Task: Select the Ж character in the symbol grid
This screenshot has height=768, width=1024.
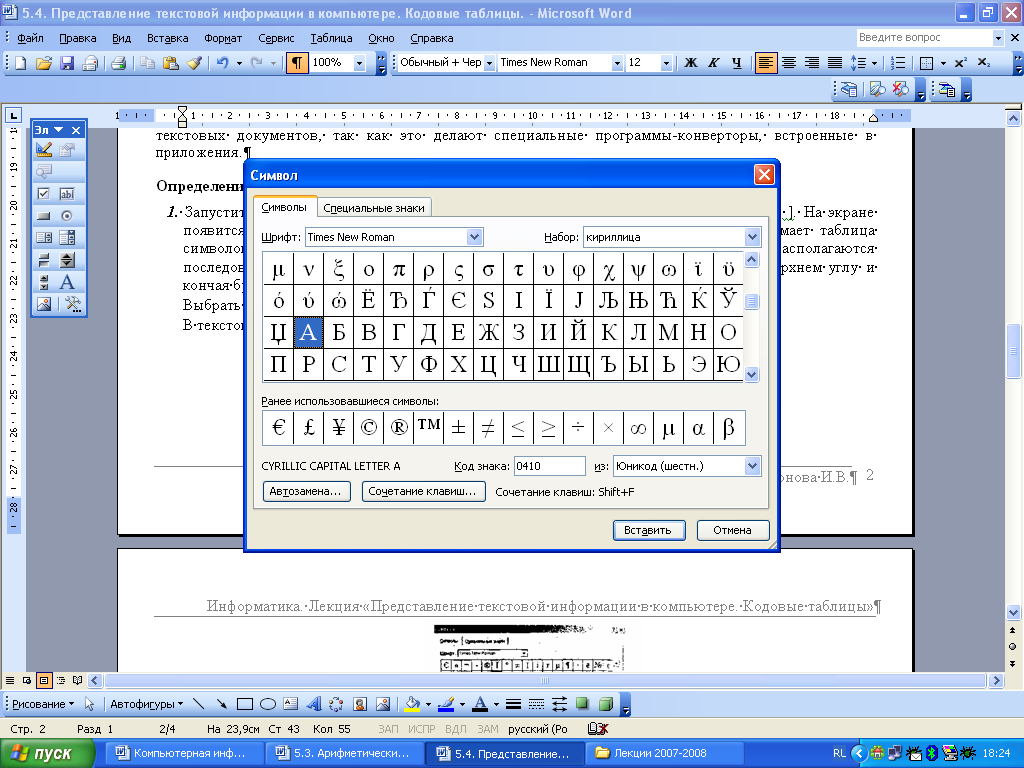Action: (x=488, y=332)
